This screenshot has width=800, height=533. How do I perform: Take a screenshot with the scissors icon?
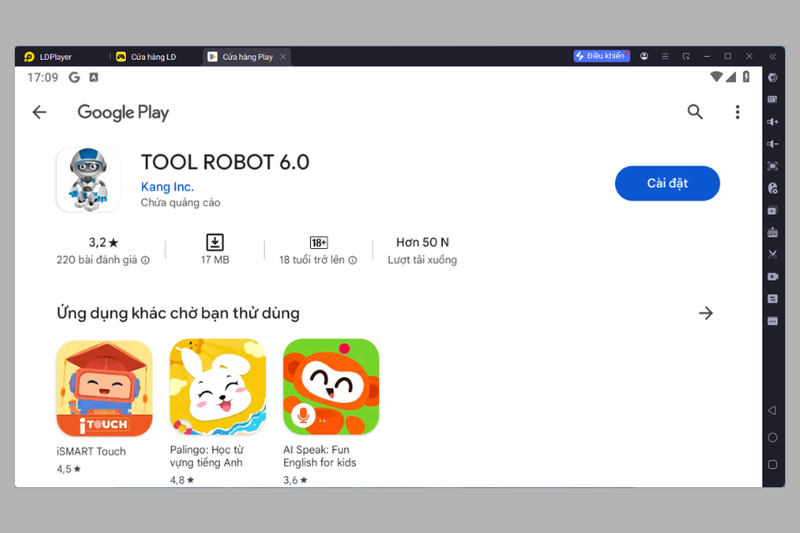(773, 254)
